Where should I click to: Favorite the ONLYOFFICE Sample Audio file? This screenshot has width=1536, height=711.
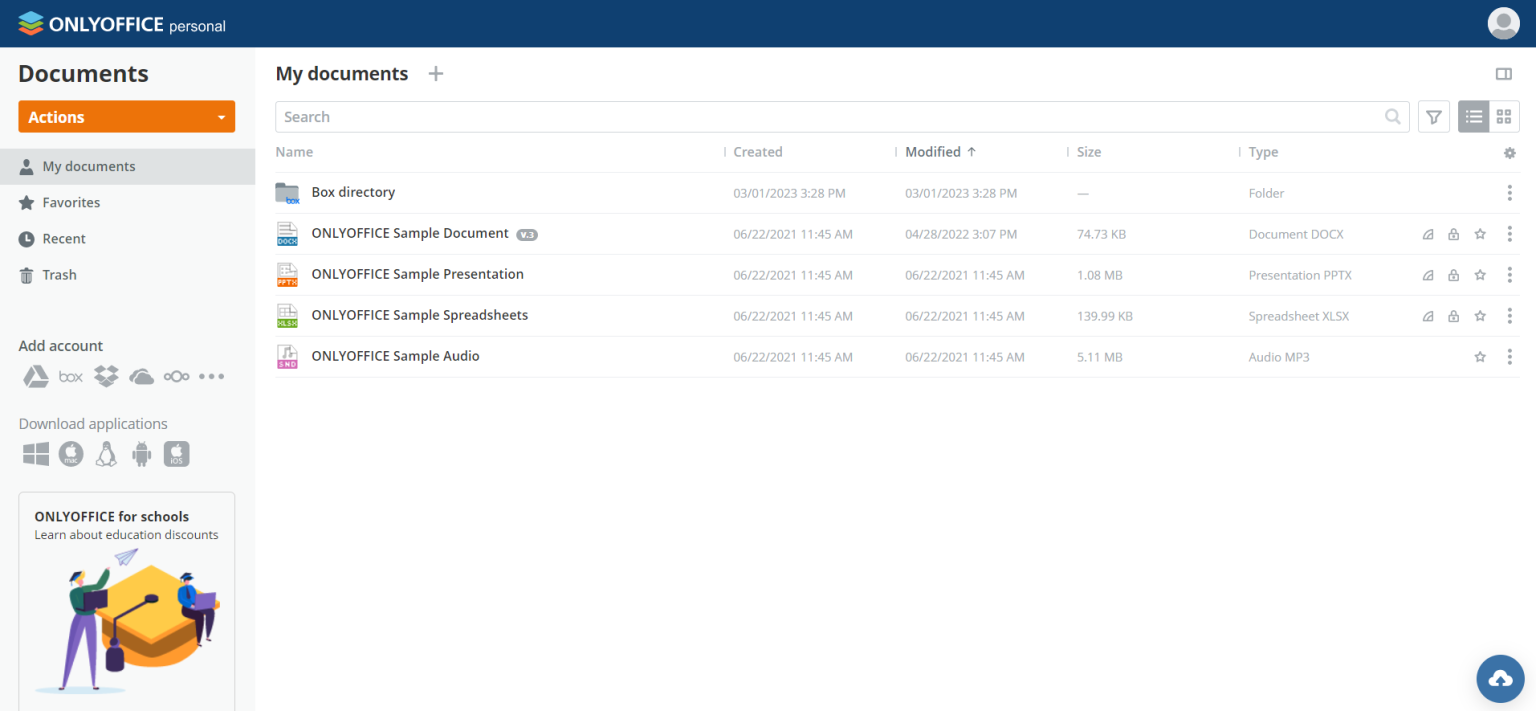[1480, 356]
